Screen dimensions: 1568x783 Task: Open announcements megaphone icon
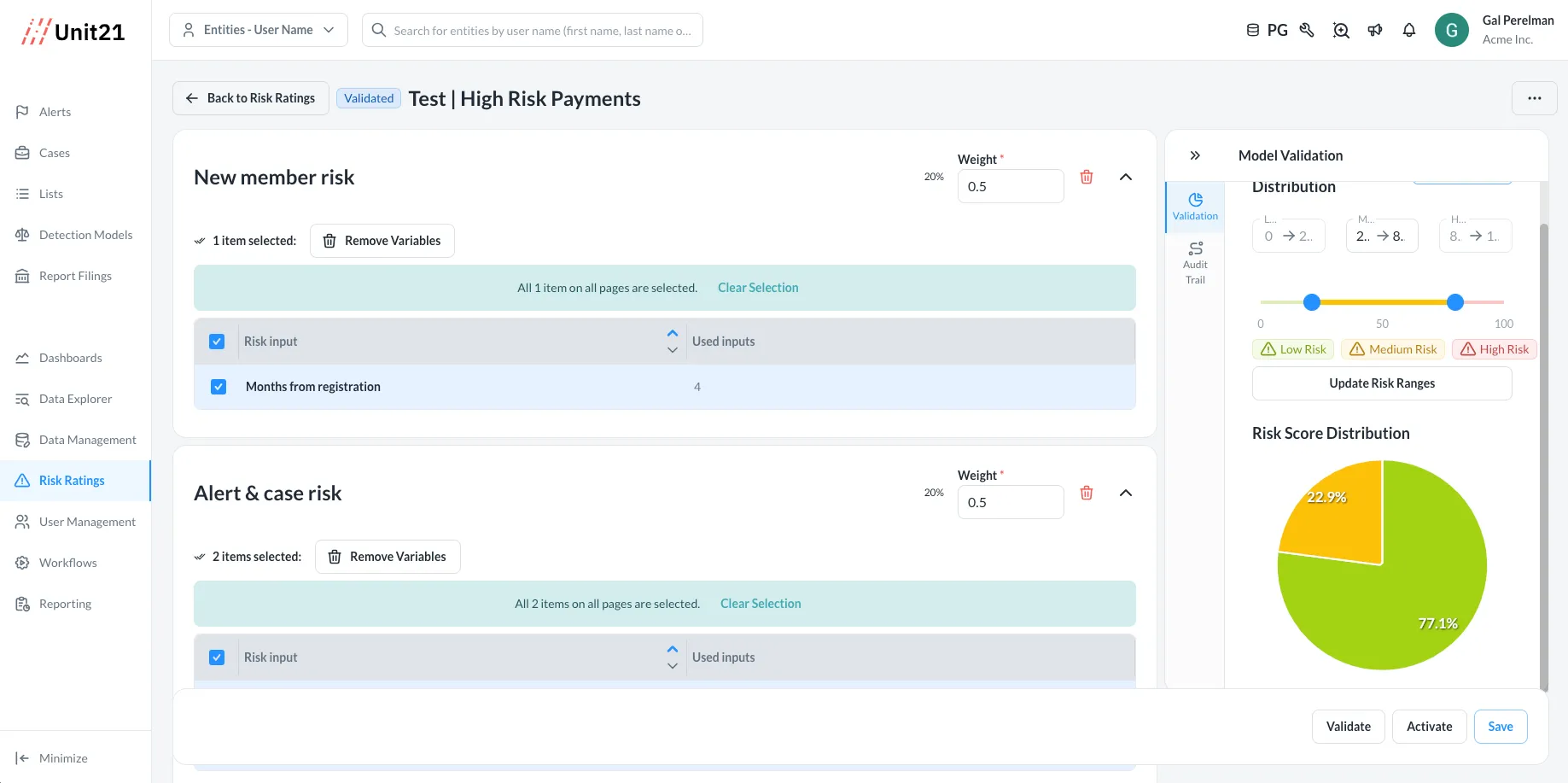pyautogui.click(x=1375, y=30)
